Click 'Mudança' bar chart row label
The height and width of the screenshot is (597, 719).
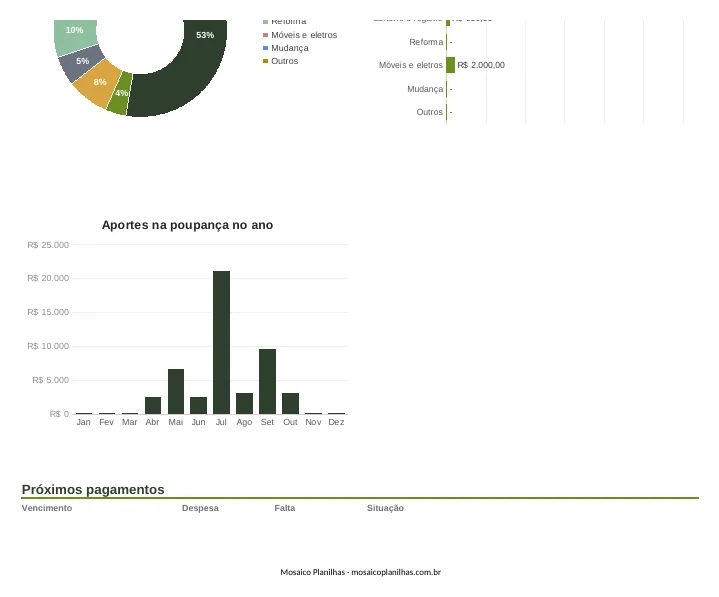coord(425,89)
